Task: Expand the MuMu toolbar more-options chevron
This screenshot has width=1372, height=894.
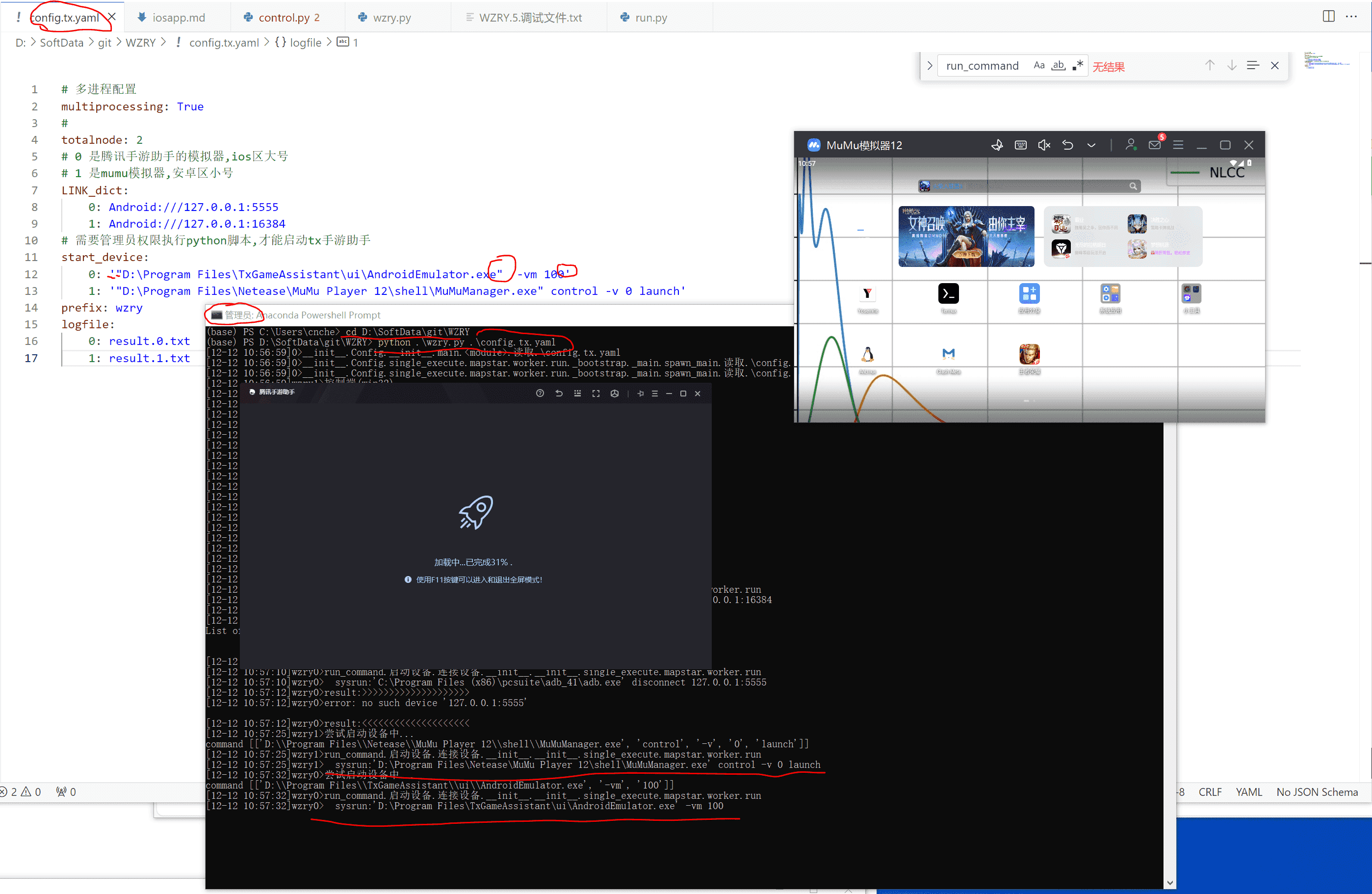Action: 1091,145
